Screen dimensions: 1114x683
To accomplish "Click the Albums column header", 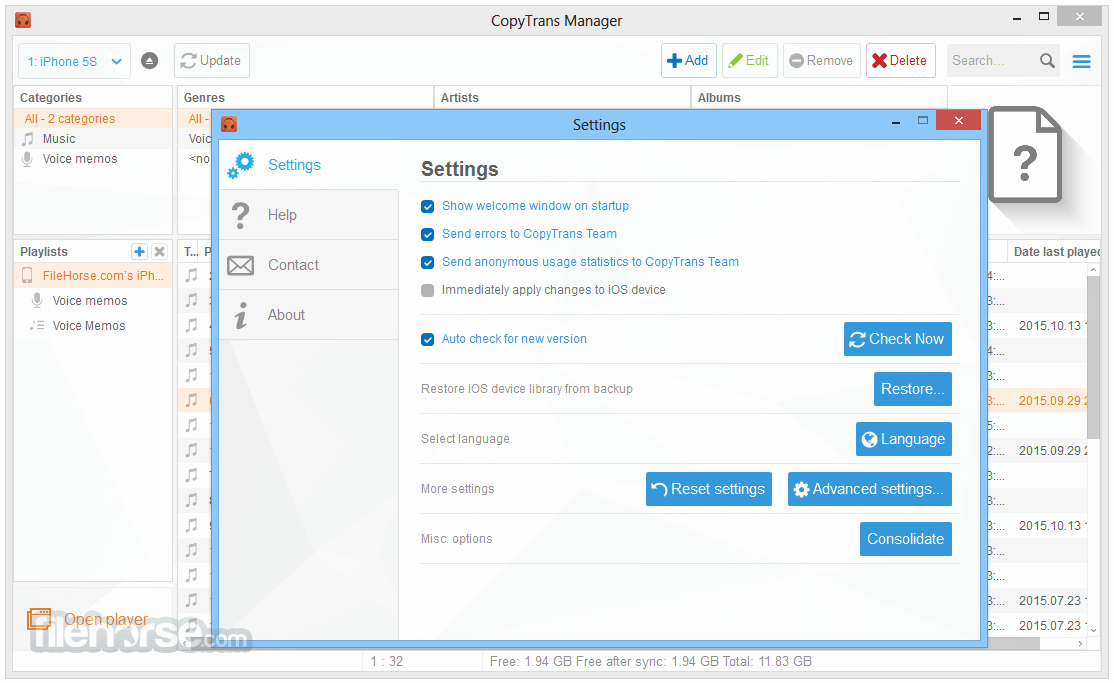I will [819, 97].
